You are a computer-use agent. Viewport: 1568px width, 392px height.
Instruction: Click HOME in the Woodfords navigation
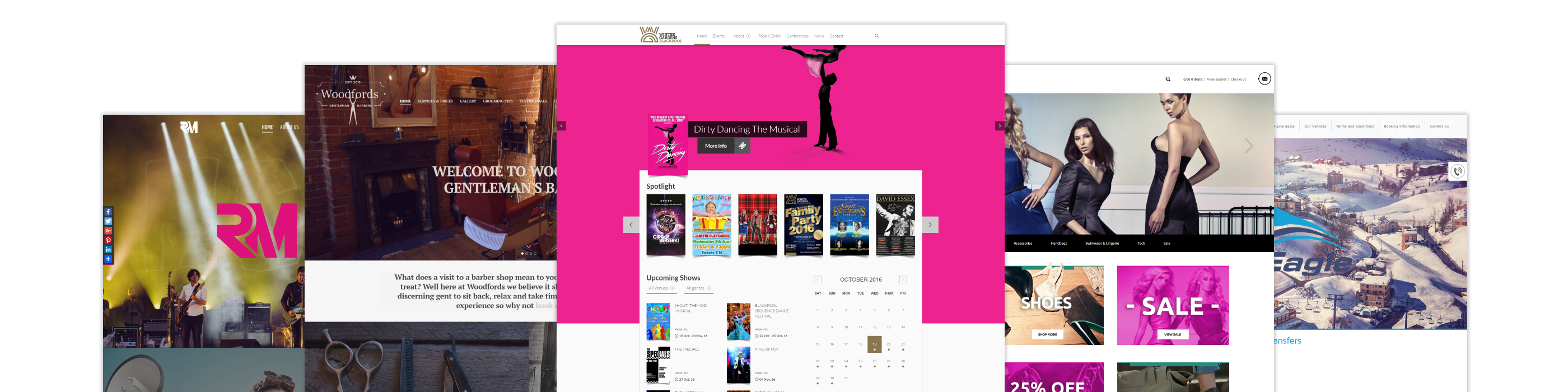click(x=405, y=101)
